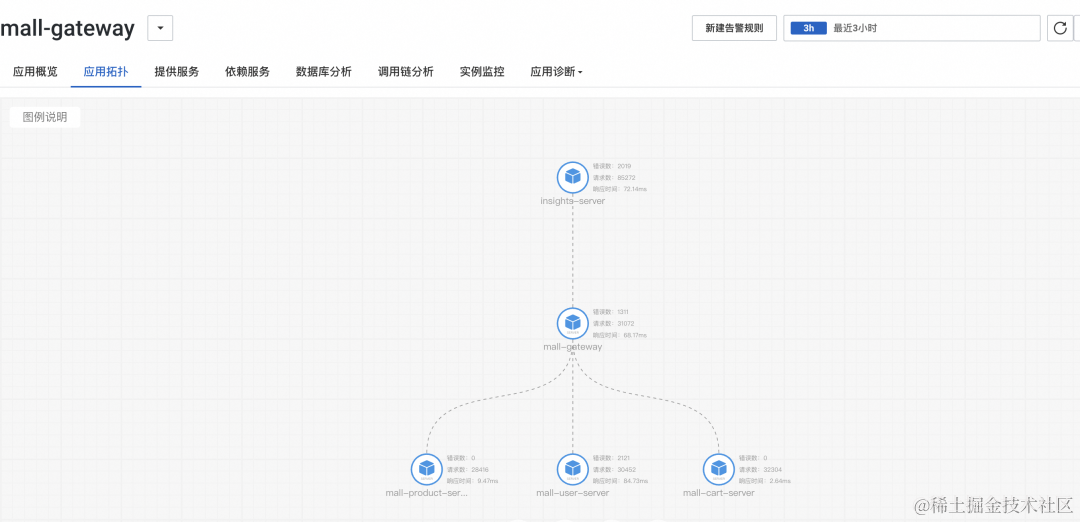Screen dimensions: 1080x522
Task: Select the 应用拓扑 tab
Action: tap(105, 72)
